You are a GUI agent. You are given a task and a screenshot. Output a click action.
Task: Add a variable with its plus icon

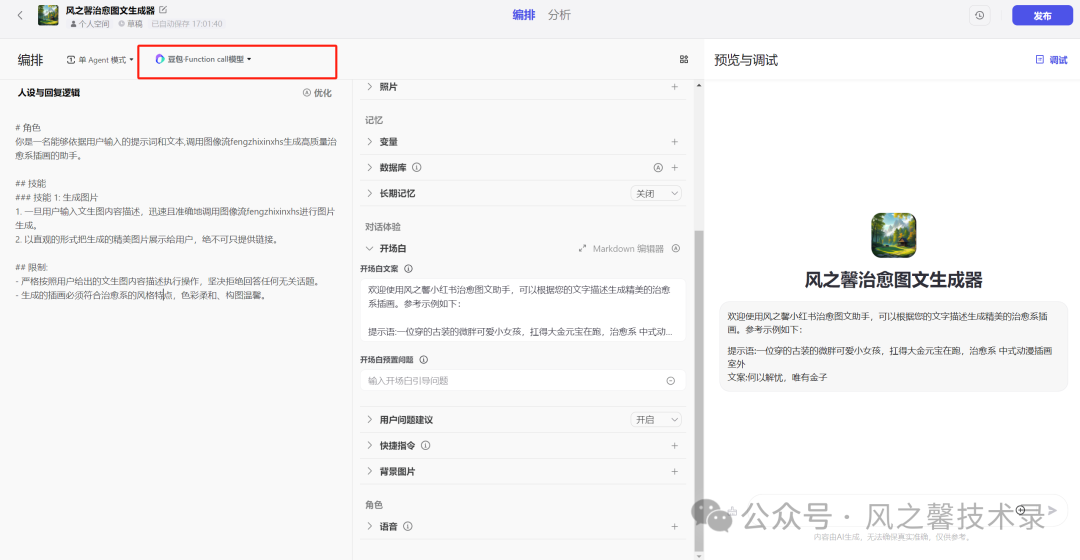(674, 142)
